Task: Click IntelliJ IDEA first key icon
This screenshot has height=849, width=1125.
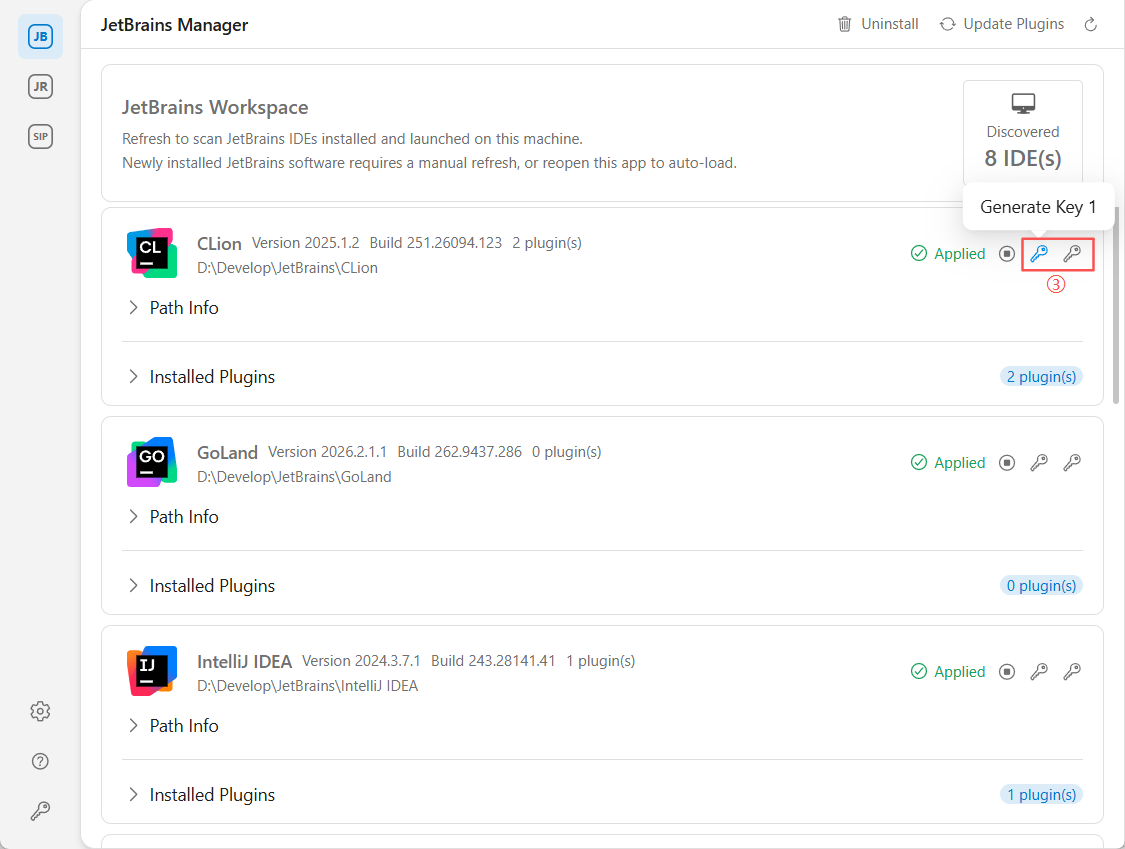Action: tap(1039, 672)
